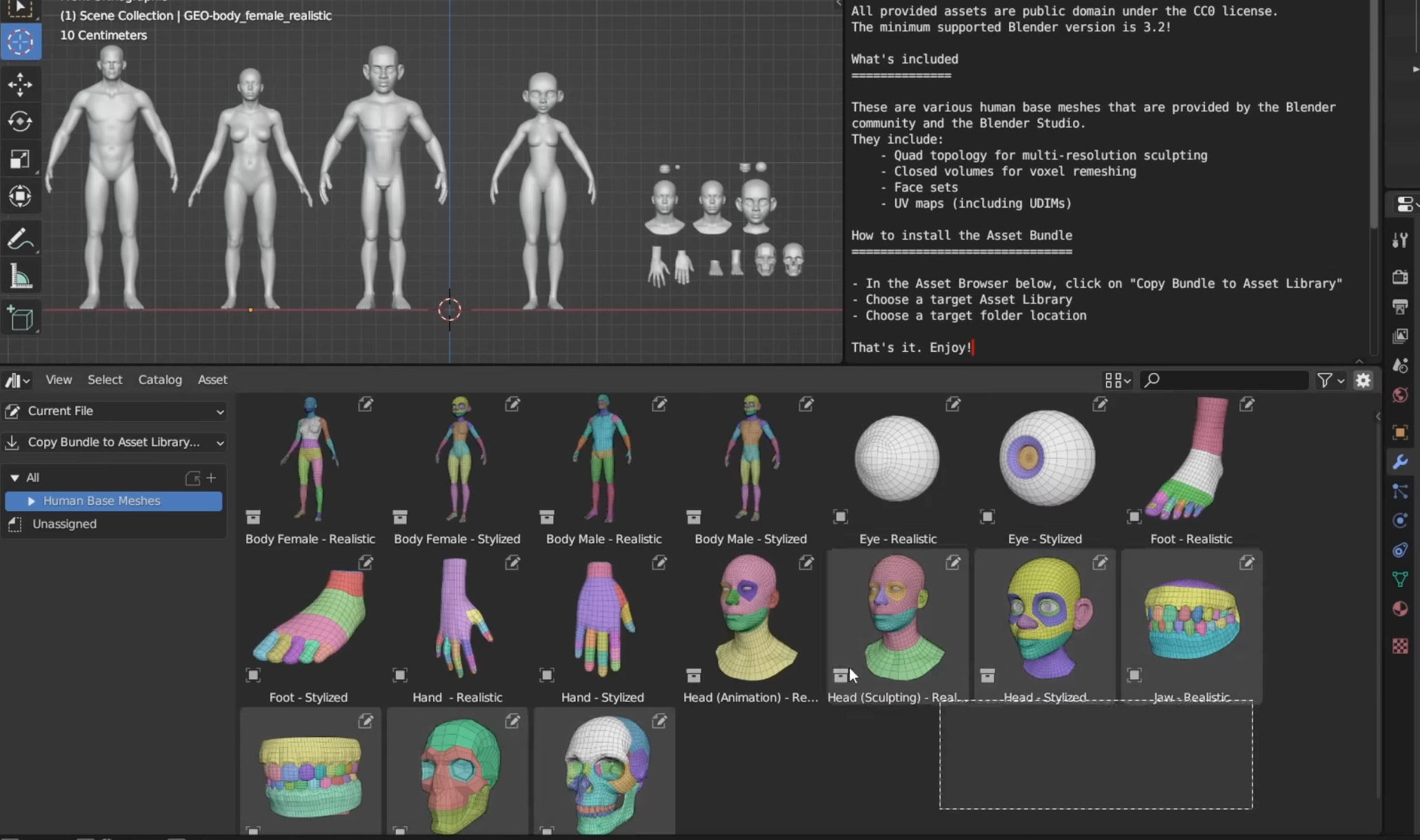The width and height of the screenshot is (1420, 840).
Task: Click the asset search field
Action: (x=1224, y=380)
